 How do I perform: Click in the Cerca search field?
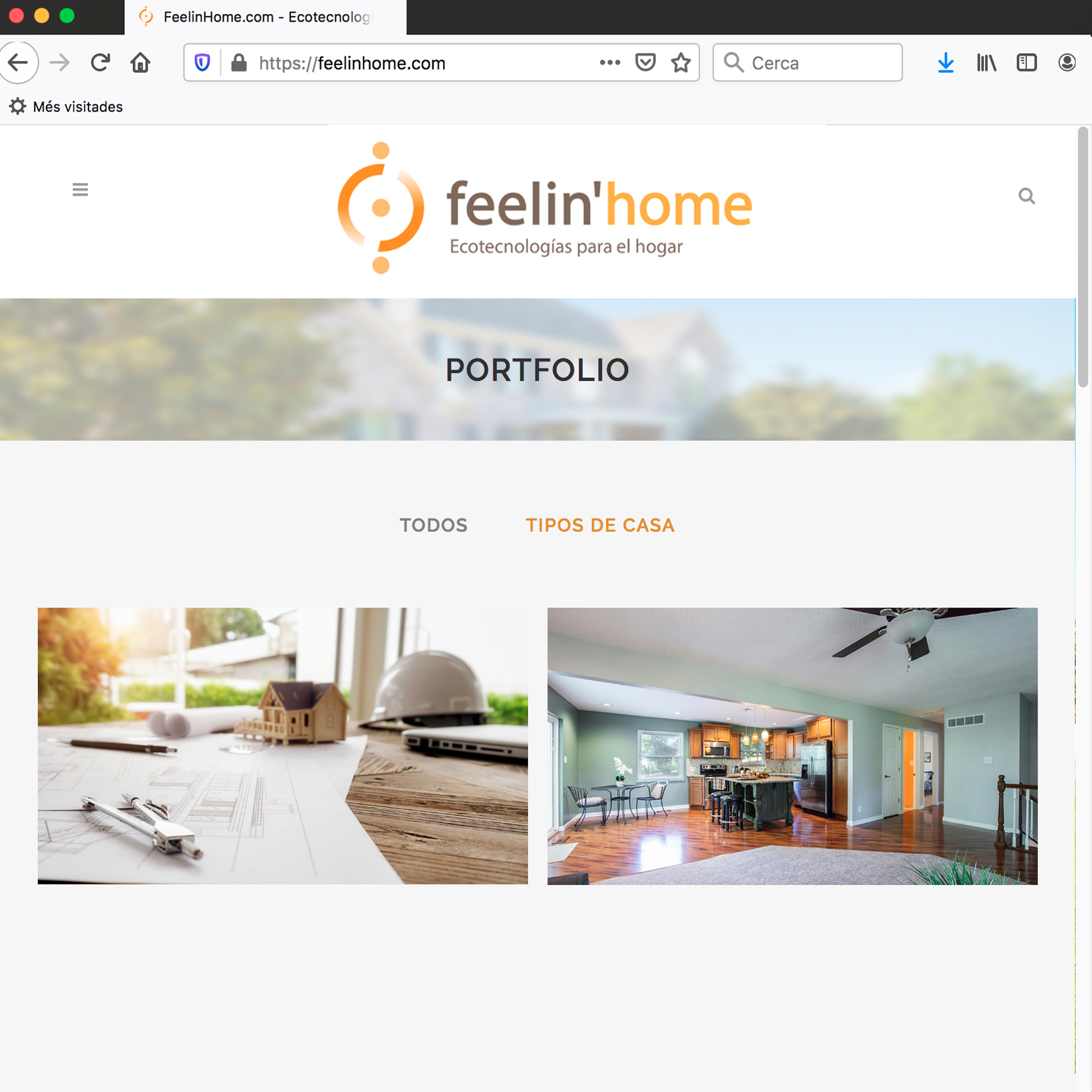(807, 63)
